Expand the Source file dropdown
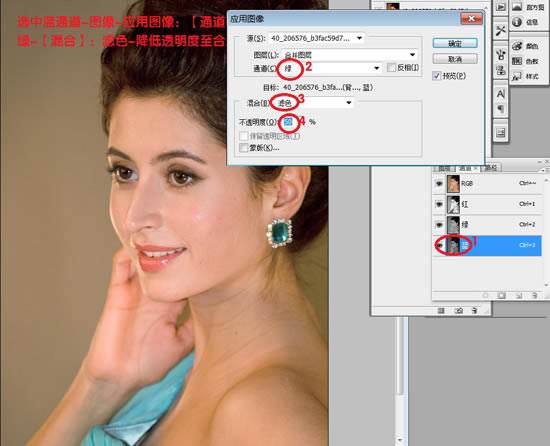 tap(316, 38)
